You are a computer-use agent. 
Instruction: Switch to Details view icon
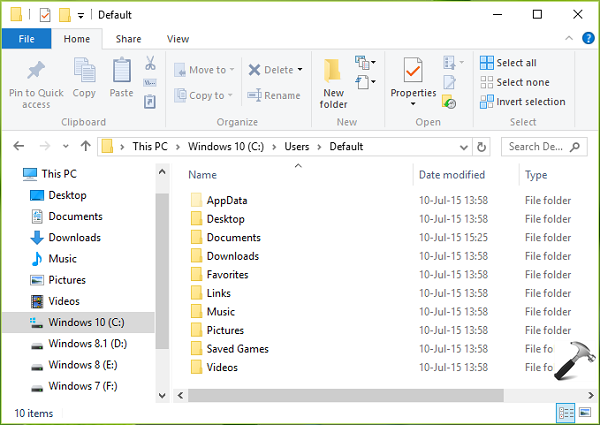tap(566, 413)
